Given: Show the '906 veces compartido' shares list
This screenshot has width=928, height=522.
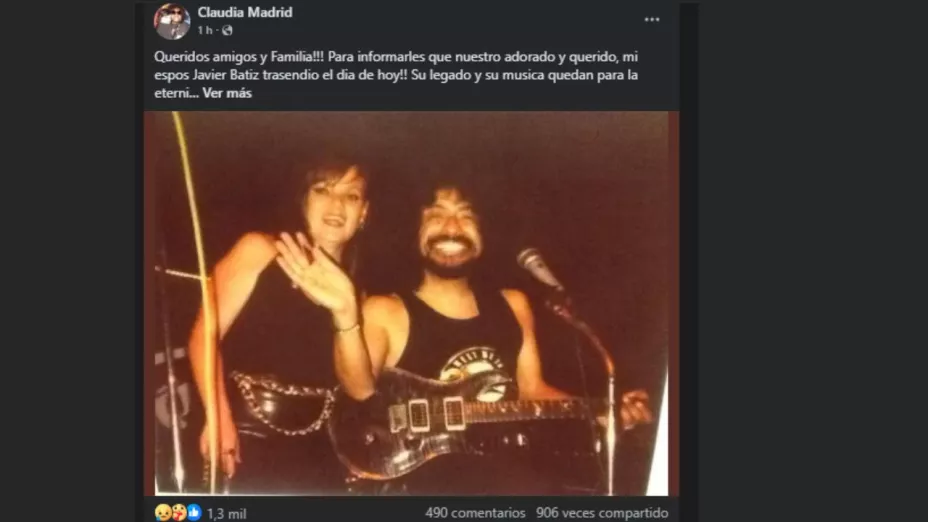Looking at the screenshot, I should coord(602,513).
